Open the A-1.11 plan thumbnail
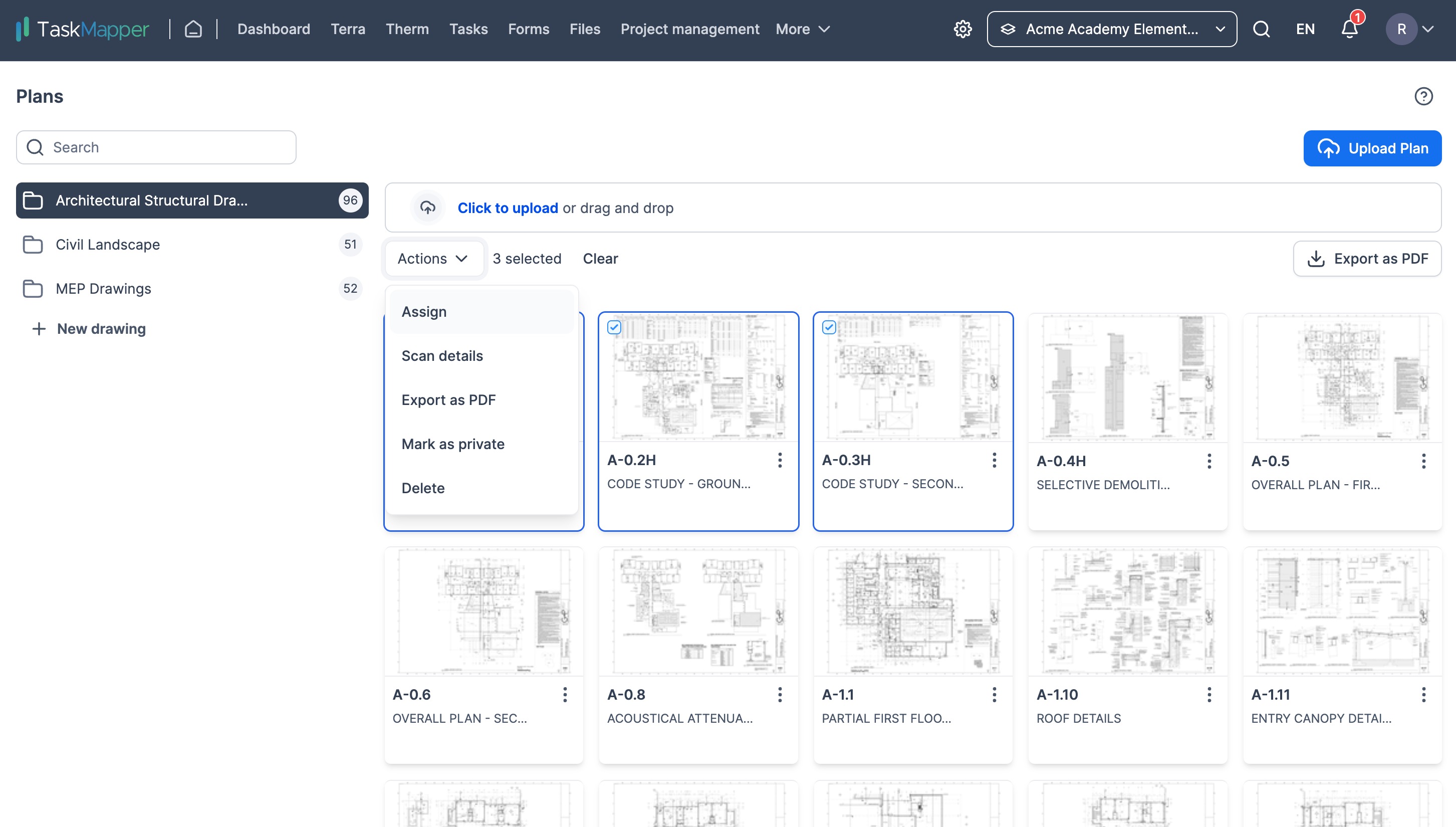This screenshot has width=1456, height=827. [1342, 612]
